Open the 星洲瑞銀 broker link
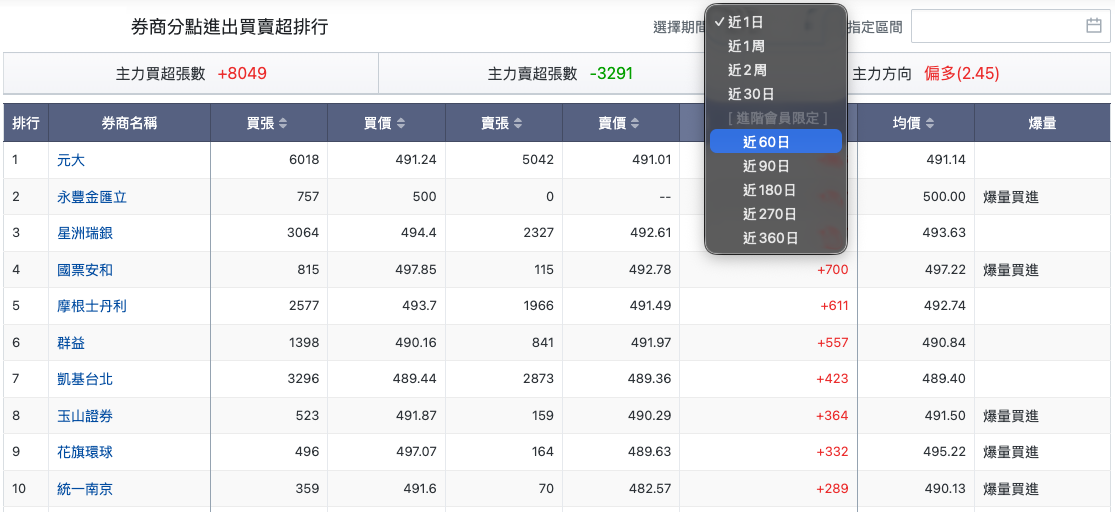Image resolution: width=1115 pixels, height=512 pixels. pyautogui.click(x=85, y=233)
